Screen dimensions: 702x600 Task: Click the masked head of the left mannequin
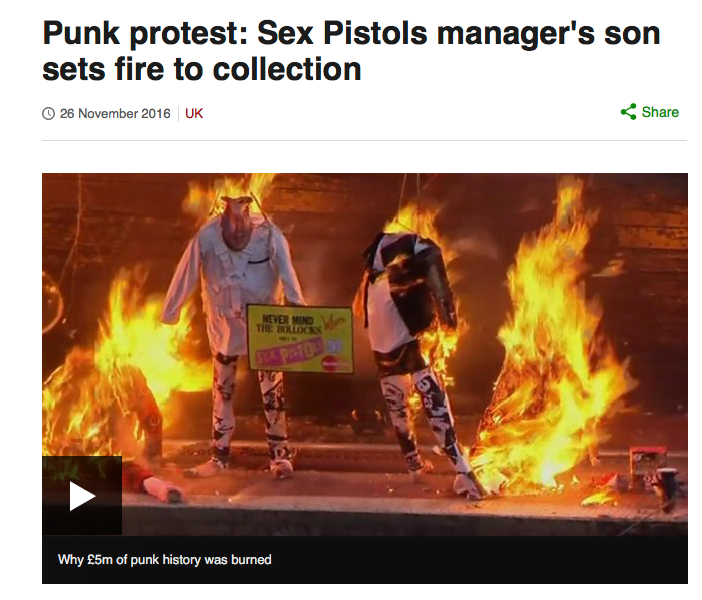235,223
